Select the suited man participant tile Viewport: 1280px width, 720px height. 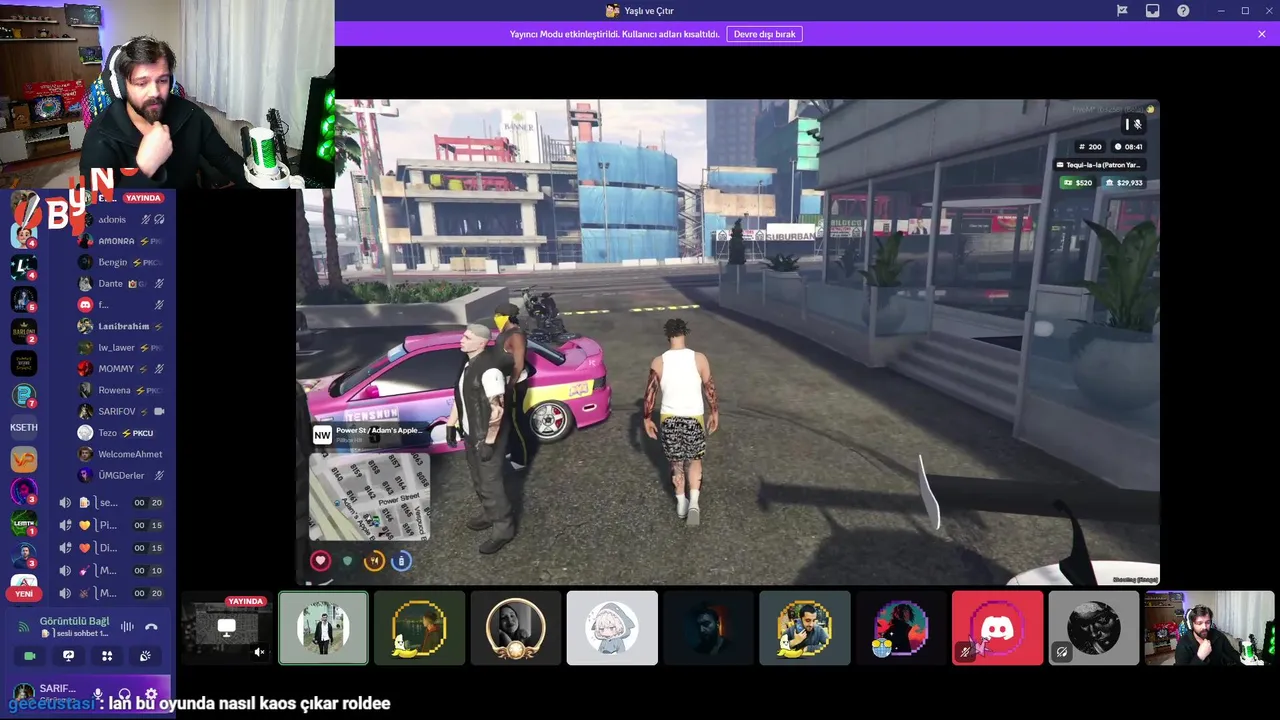click(x=323, y=628)
